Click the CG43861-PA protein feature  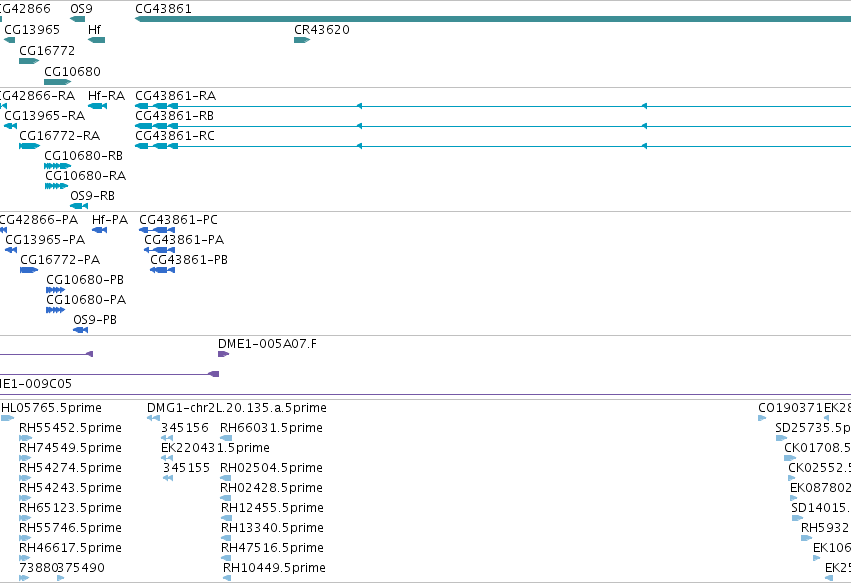(159, 250)
